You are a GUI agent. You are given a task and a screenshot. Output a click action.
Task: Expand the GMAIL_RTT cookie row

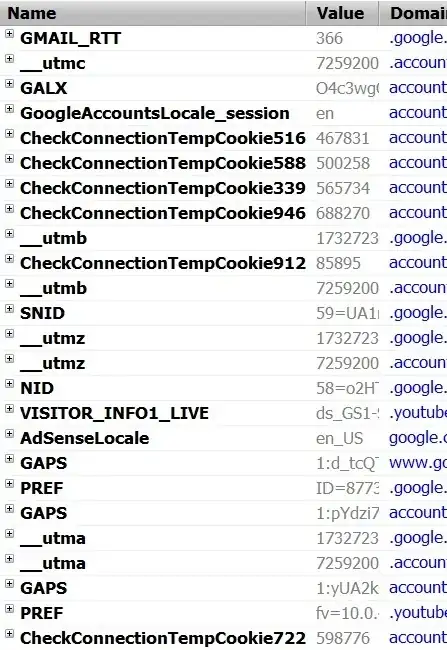pyautogui.click(x=10, y=34)
